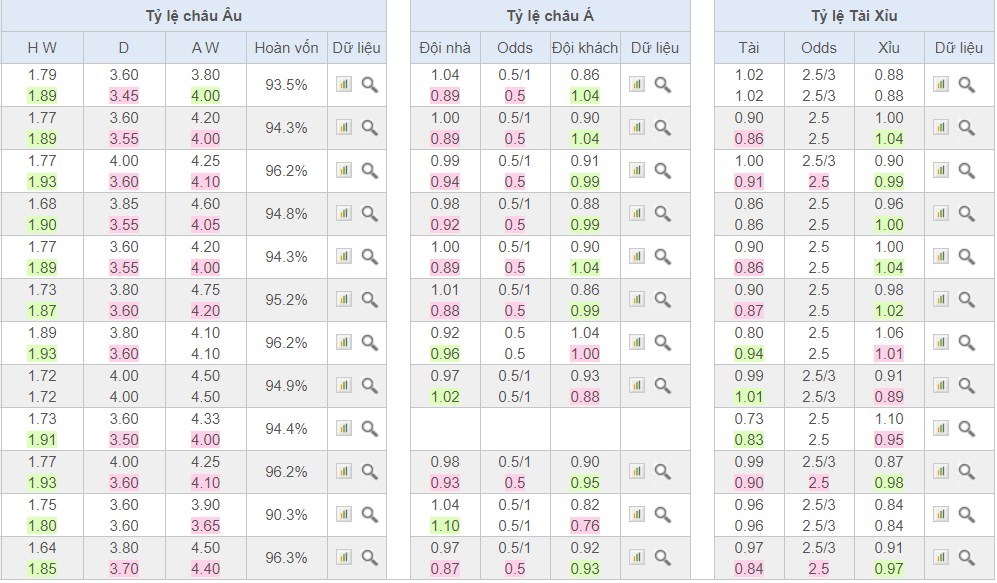Viewport: 997px width, 583px height.
Task: Click the Hoàn vốn column header
Action: click(286, 48)
